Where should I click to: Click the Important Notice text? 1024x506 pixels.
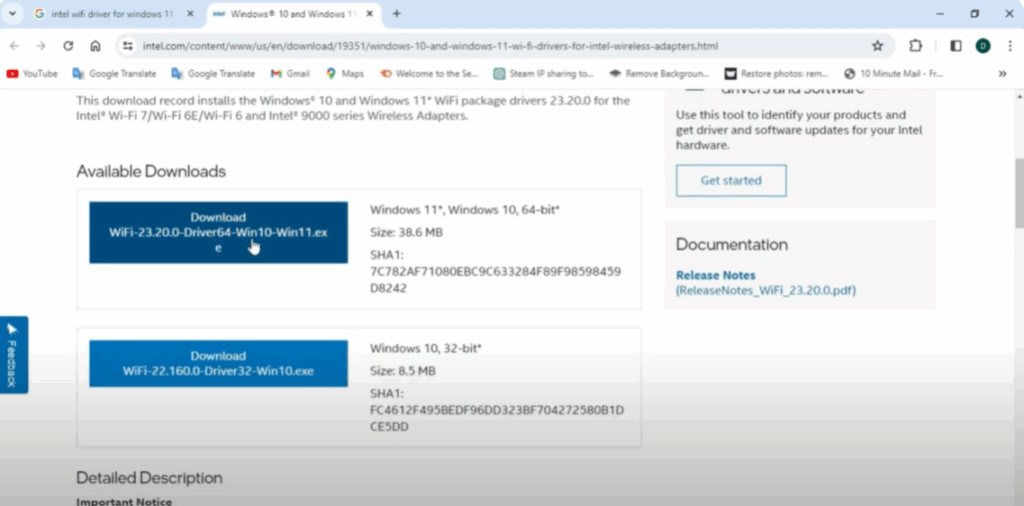[x=124, y=501]
